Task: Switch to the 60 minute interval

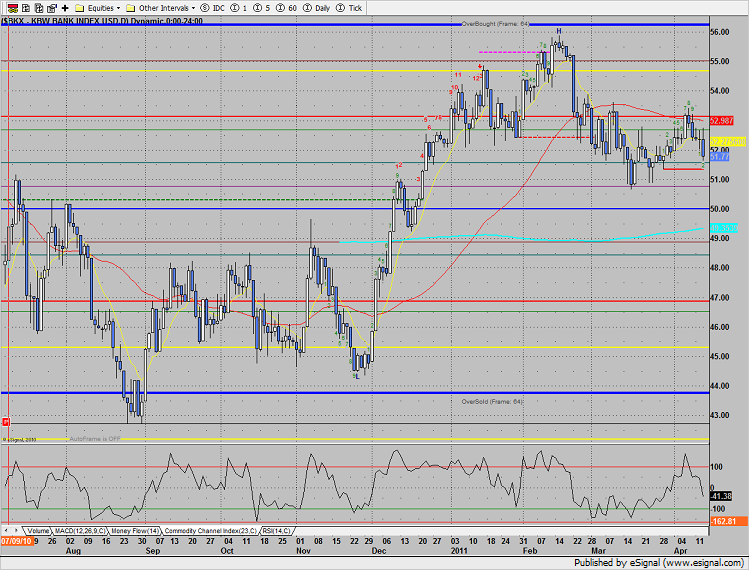Action: [x=287, y=8]
